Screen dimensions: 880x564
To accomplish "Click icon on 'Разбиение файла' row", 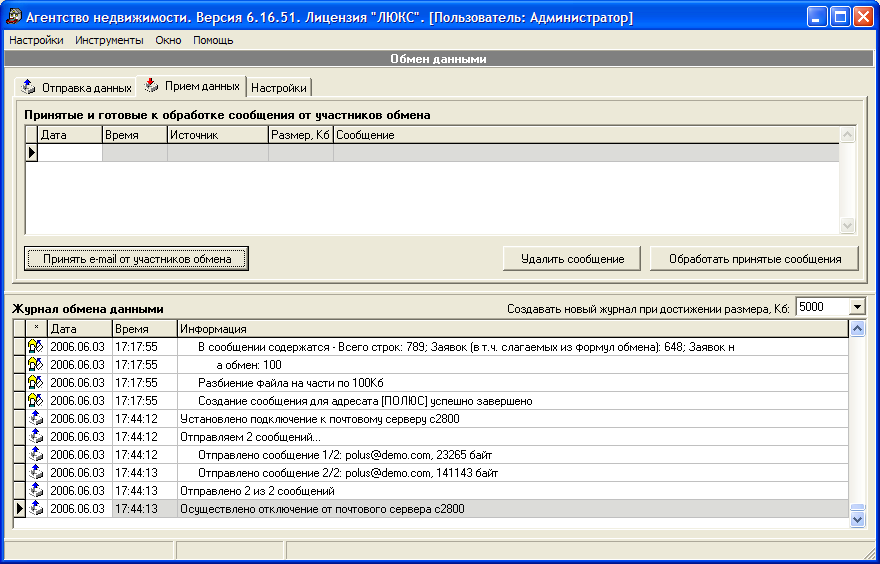I will point(36,383).
